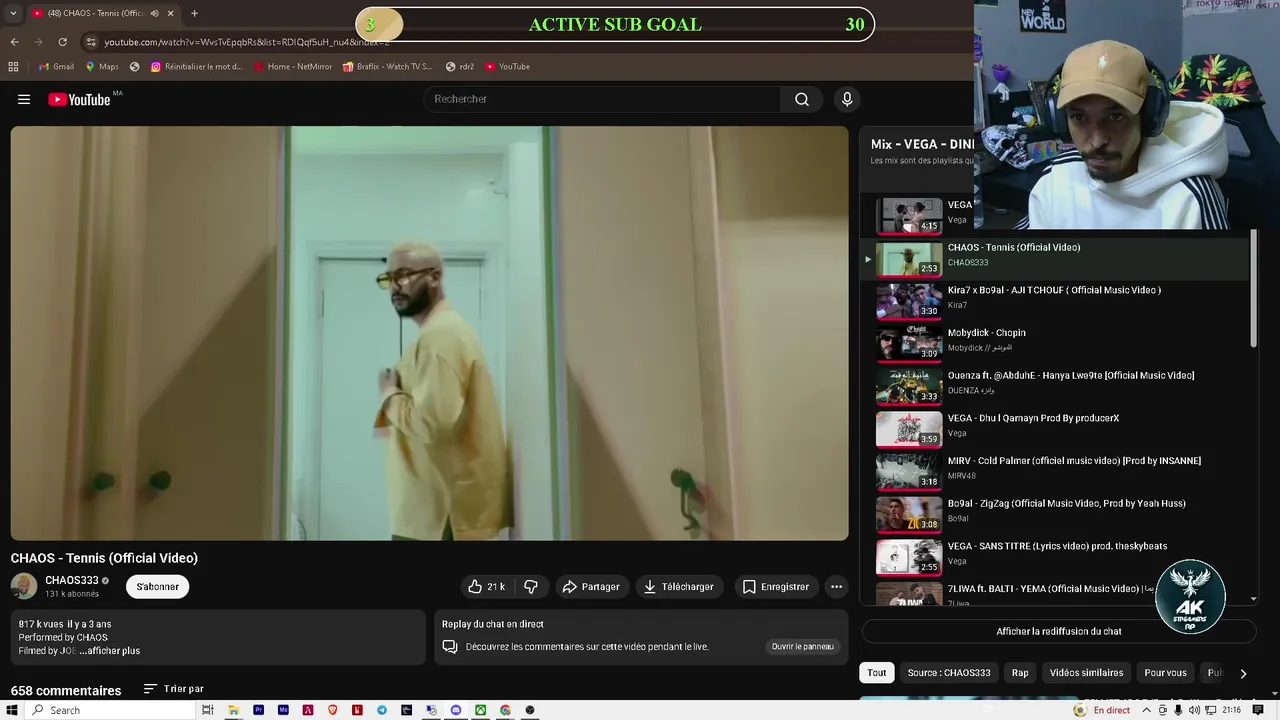
Task: Select the Rap filter chip
Action: click(x=1020, y=673)
